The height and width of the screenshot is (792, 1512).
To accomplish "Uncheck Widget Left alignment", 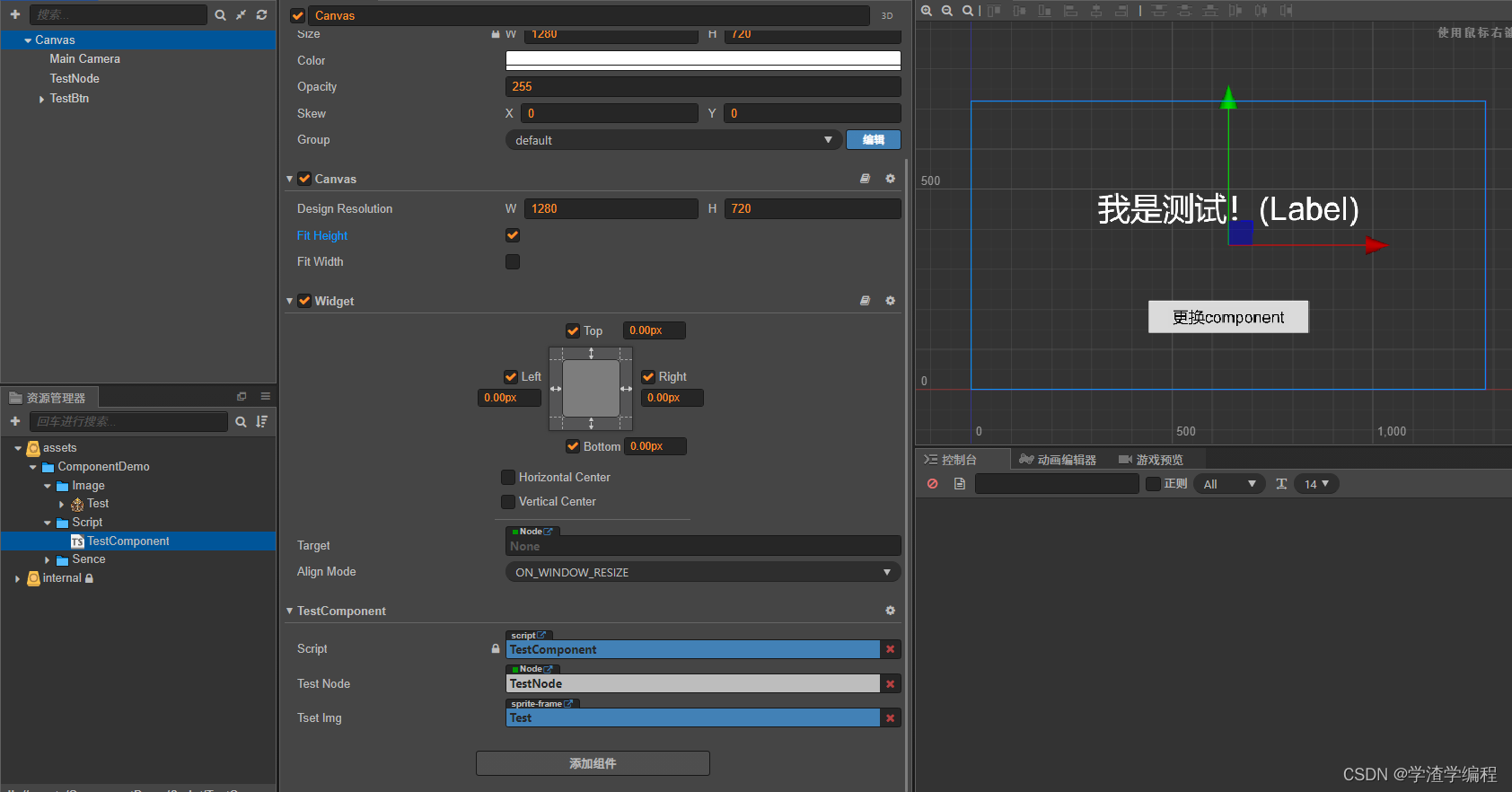I will tap(511, 376).
